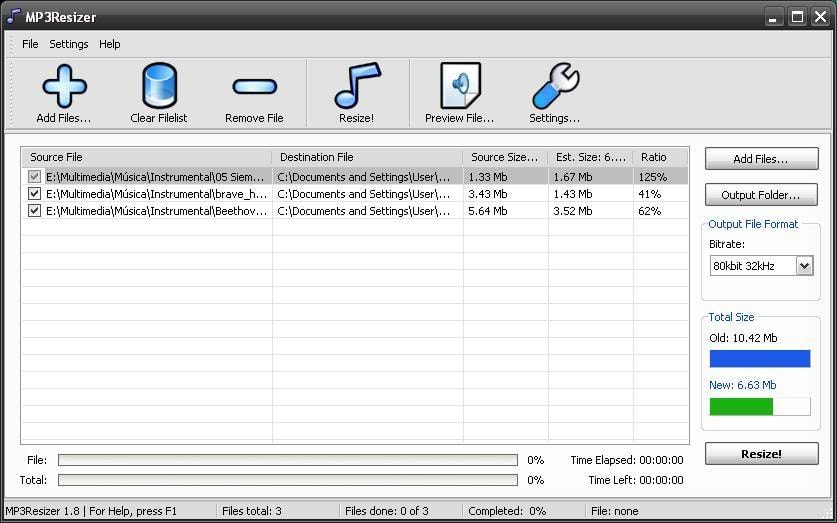837x523 pixels.
Task: Click Files total: 3 in status bar
Action: click(x=251, y=511)
